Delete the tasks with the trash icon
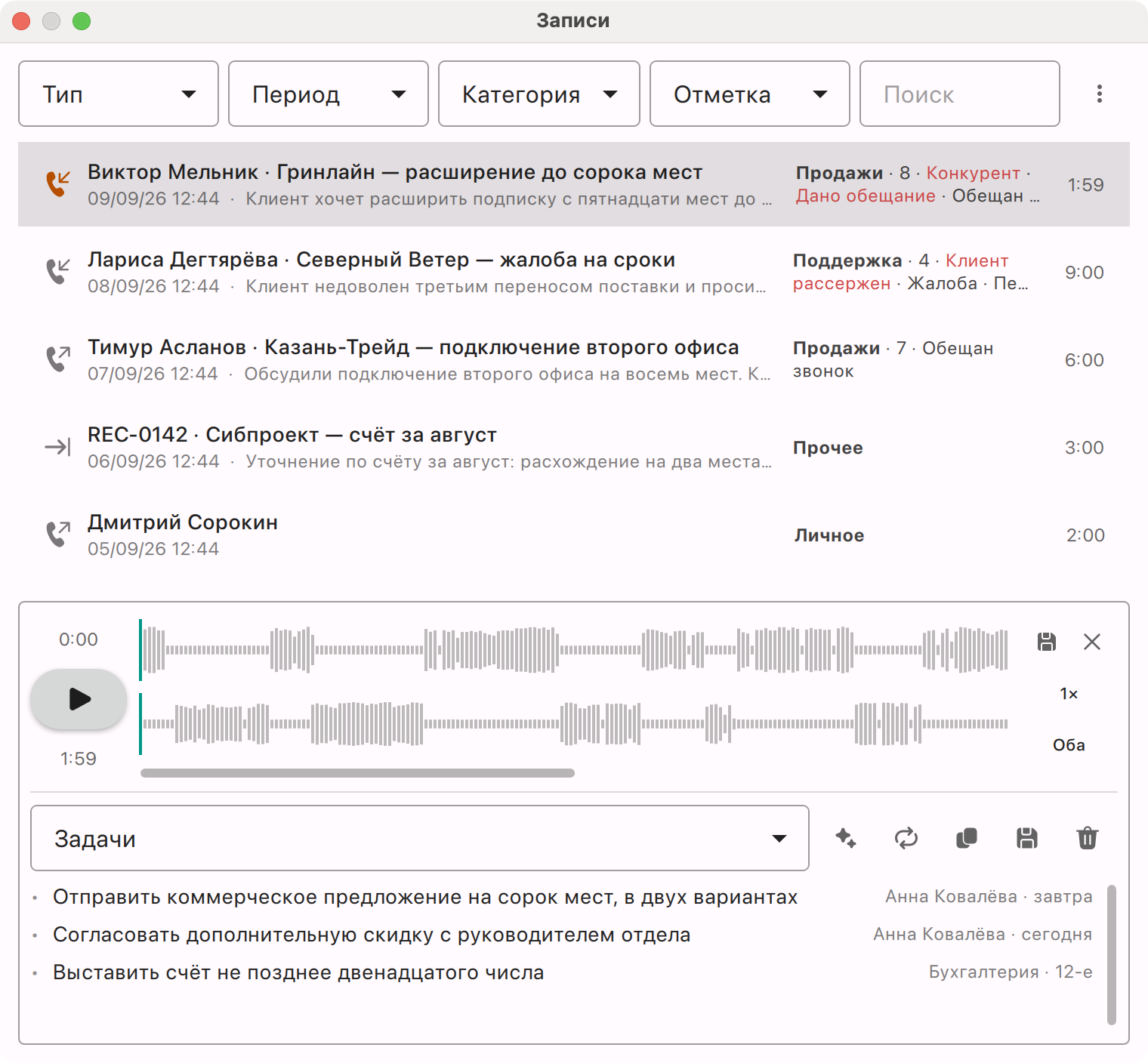The image size is (1148, 1063). 1088,838
